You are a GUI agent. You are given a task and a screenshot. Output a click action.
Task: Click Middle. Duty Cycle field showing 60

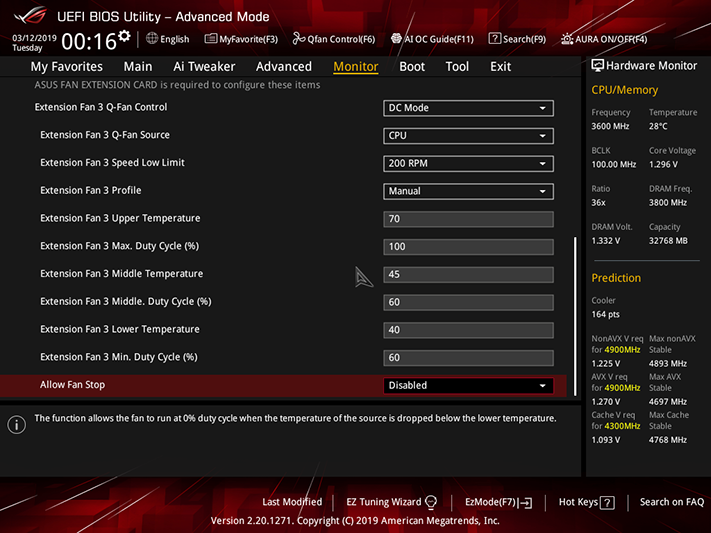click(468, 302)
